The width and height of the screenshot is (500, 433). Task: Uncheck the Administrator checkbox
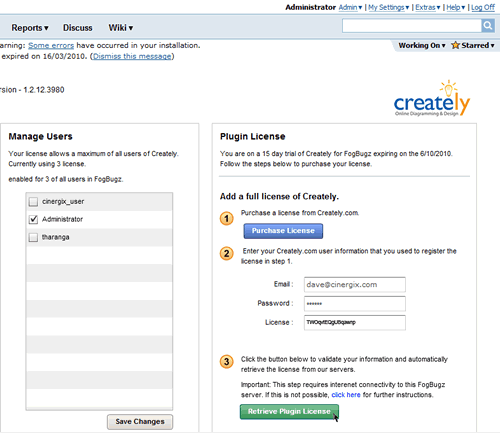tap(33, 219)
